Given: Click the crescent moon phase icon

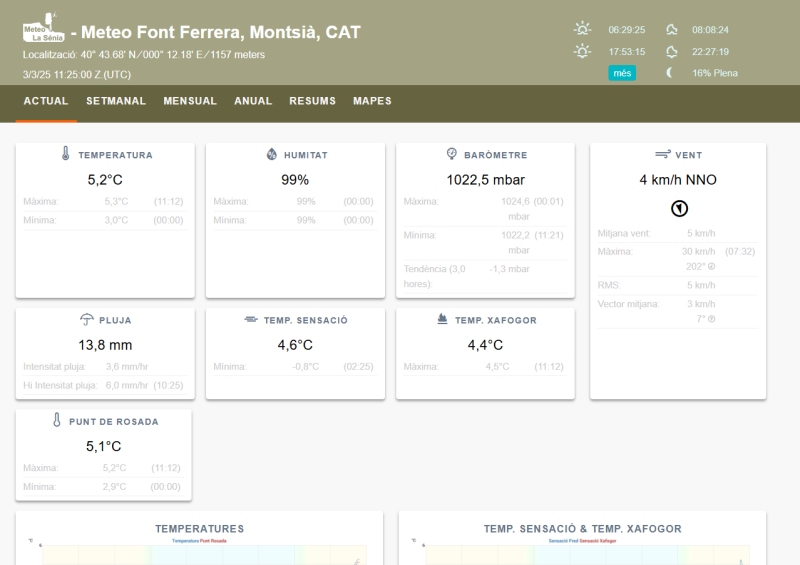Looking at the screenshot, I should coord(670,73).
